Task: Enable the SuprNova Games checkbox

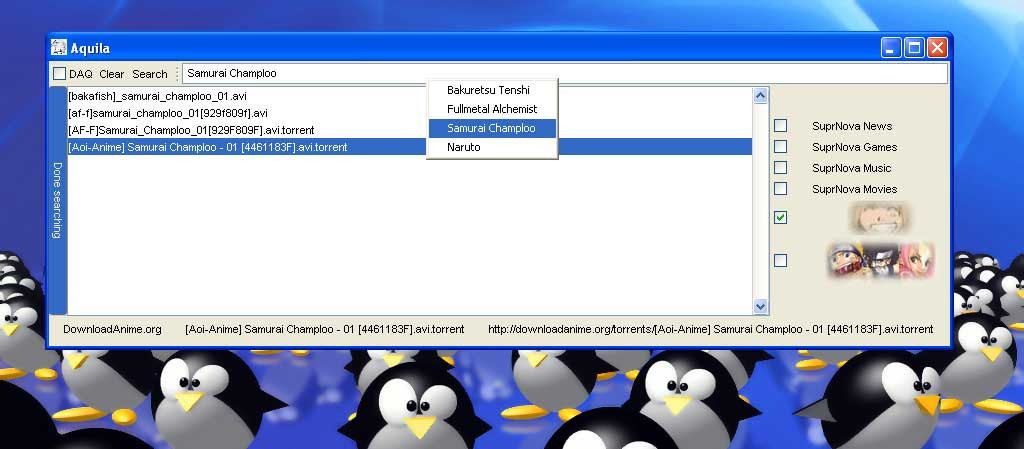Action: (780, 146)
